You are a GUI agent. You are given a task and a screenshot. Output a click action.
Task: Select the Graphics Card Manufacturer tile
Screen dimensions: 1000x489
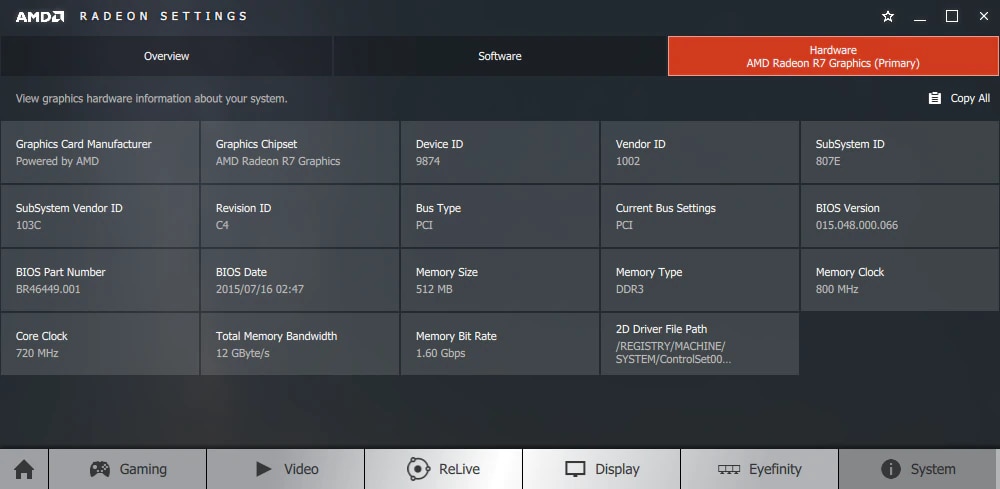pyautogui.click(x=99, y=152)
